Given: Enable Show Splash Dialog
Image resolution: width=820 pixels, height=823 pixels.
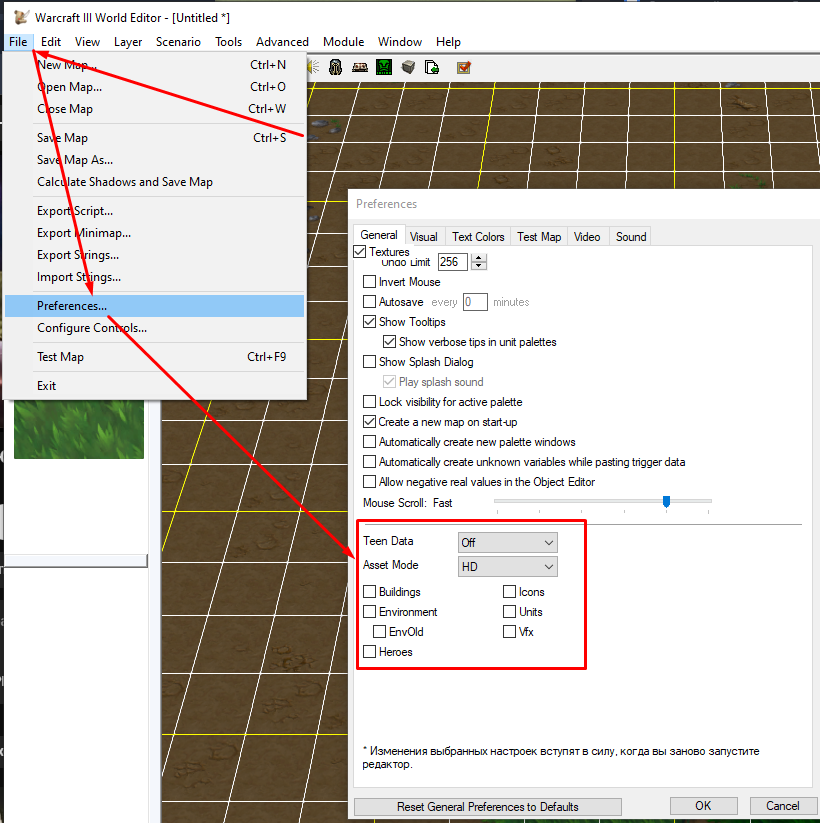Looking at the screenshot, I should [x=370, y=362].
